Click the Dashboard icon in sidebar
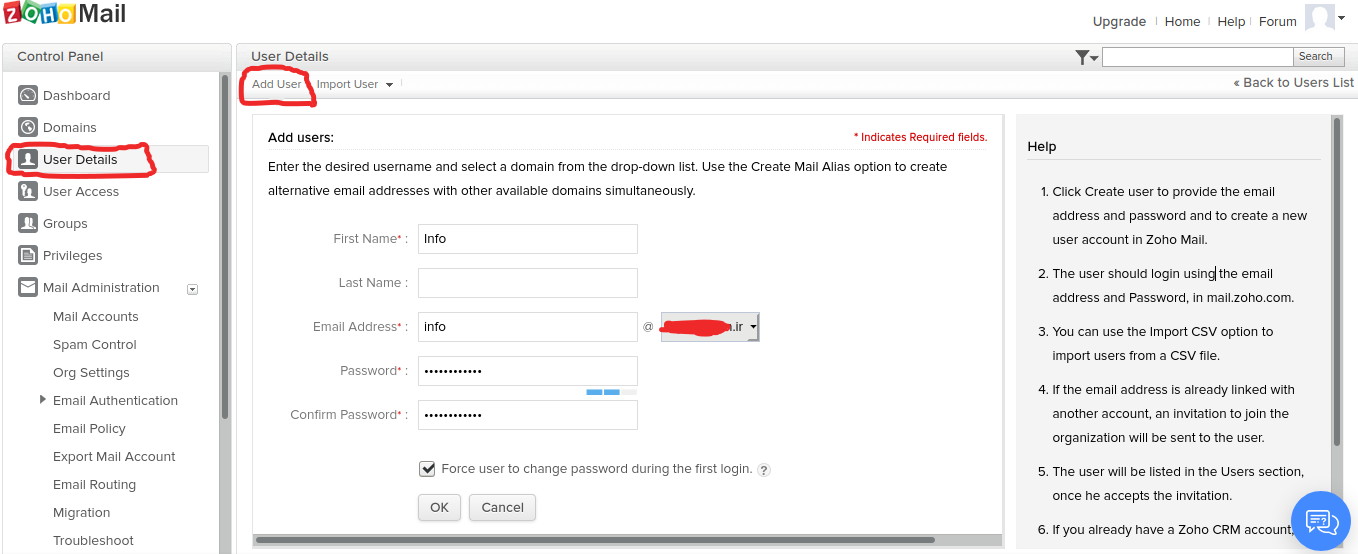1358x554 pixels. (28, 96)
